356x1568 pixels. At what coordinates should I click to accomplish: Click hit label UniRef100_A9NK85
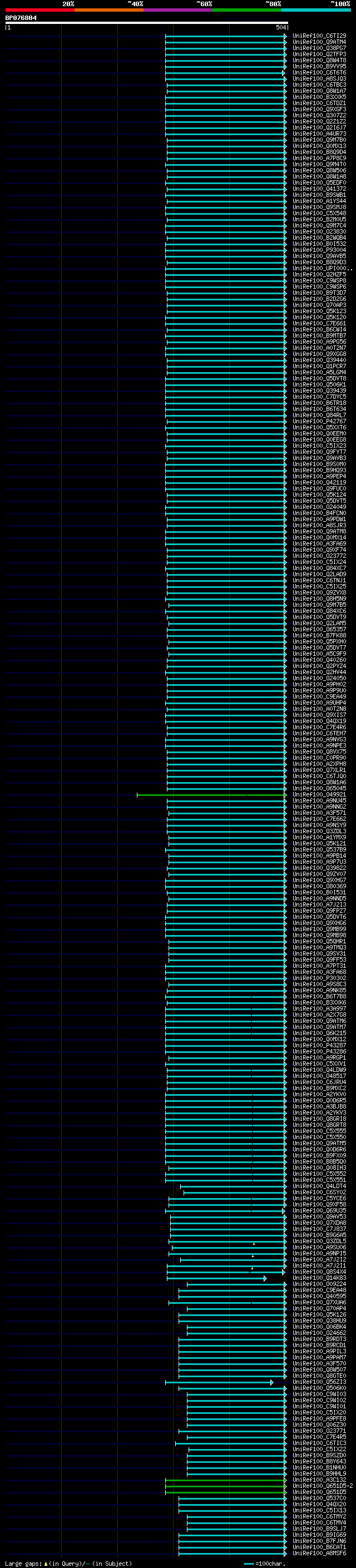coord(319,990)
